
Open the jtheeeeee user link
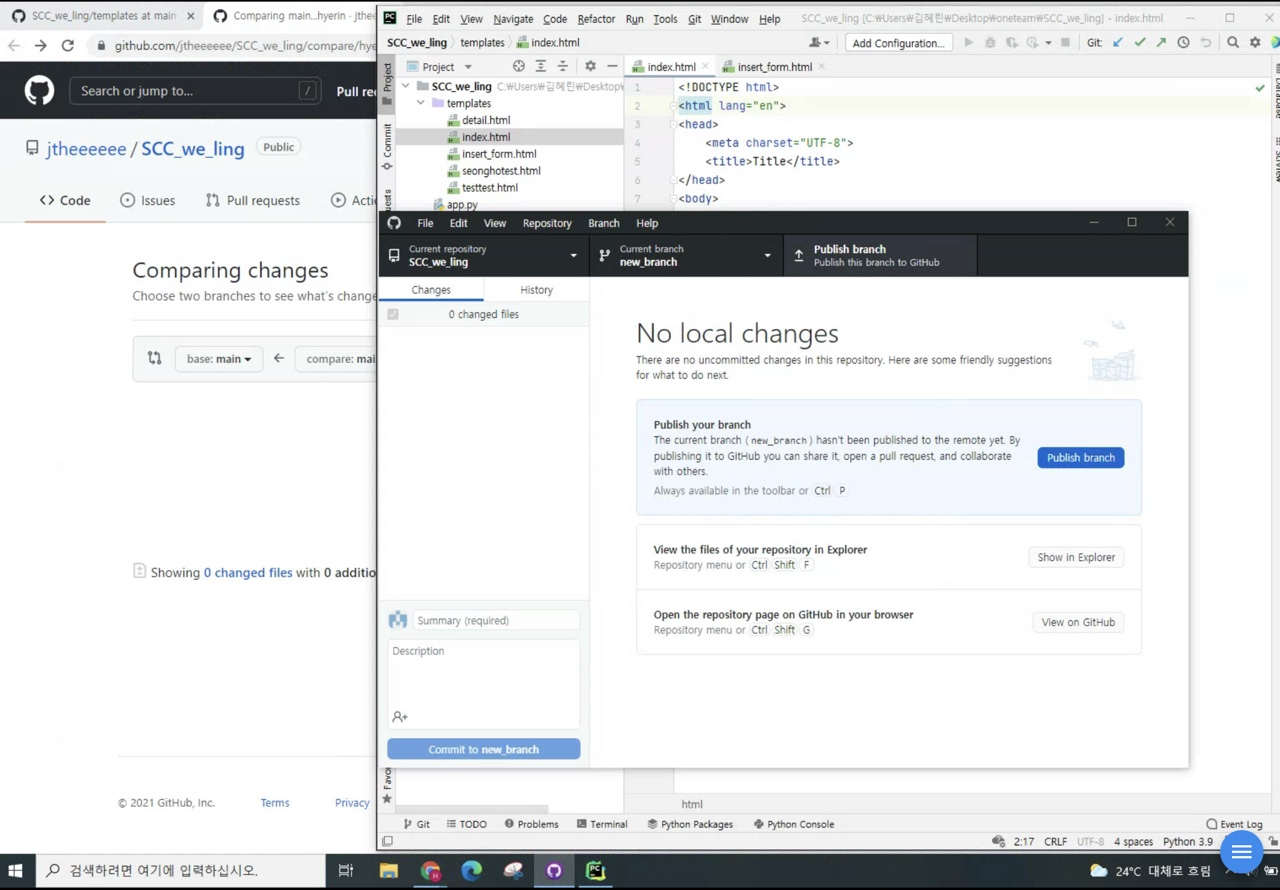[x=86, y=149]
